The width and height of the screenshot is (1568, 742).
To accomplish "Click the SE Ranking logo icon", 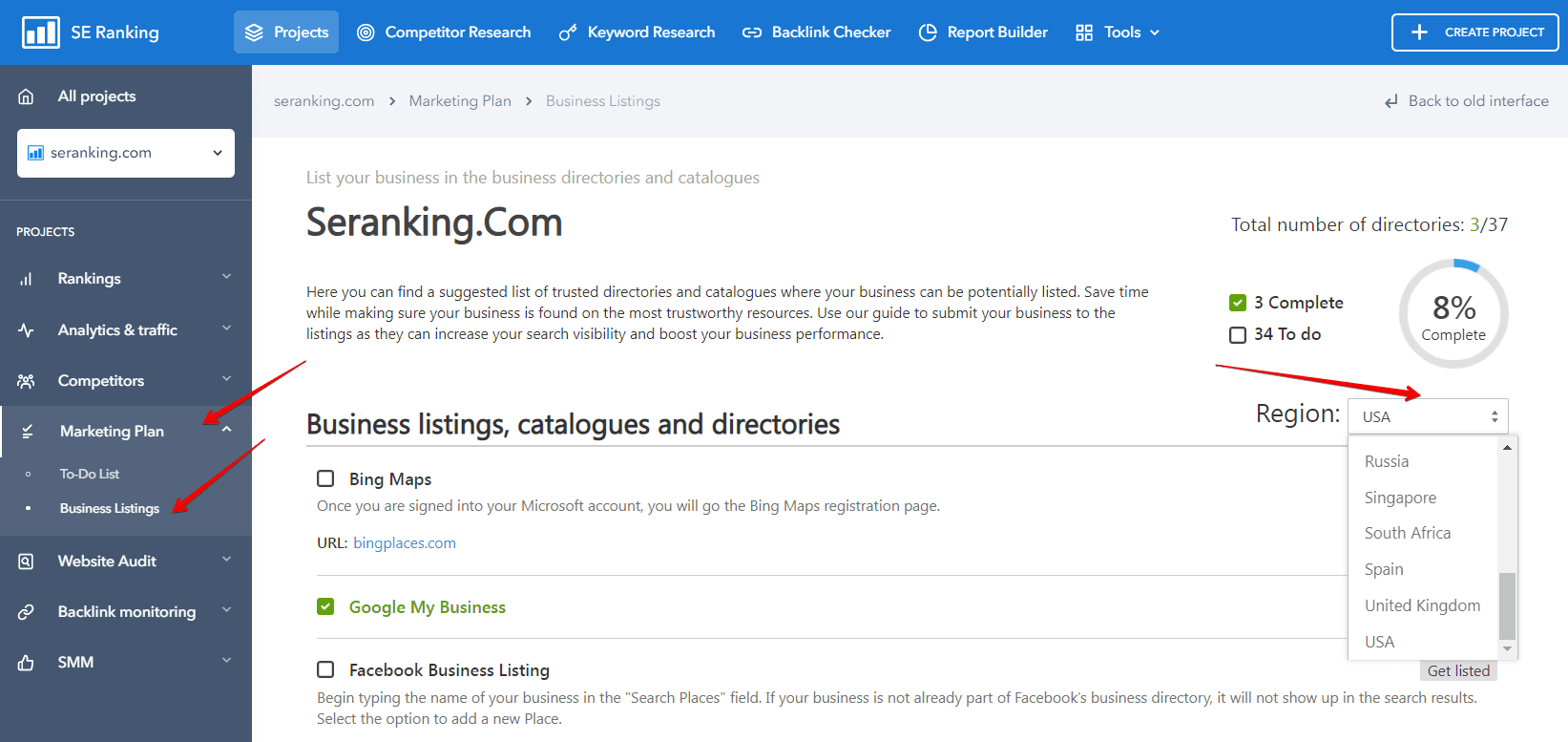I will [40, 32].
